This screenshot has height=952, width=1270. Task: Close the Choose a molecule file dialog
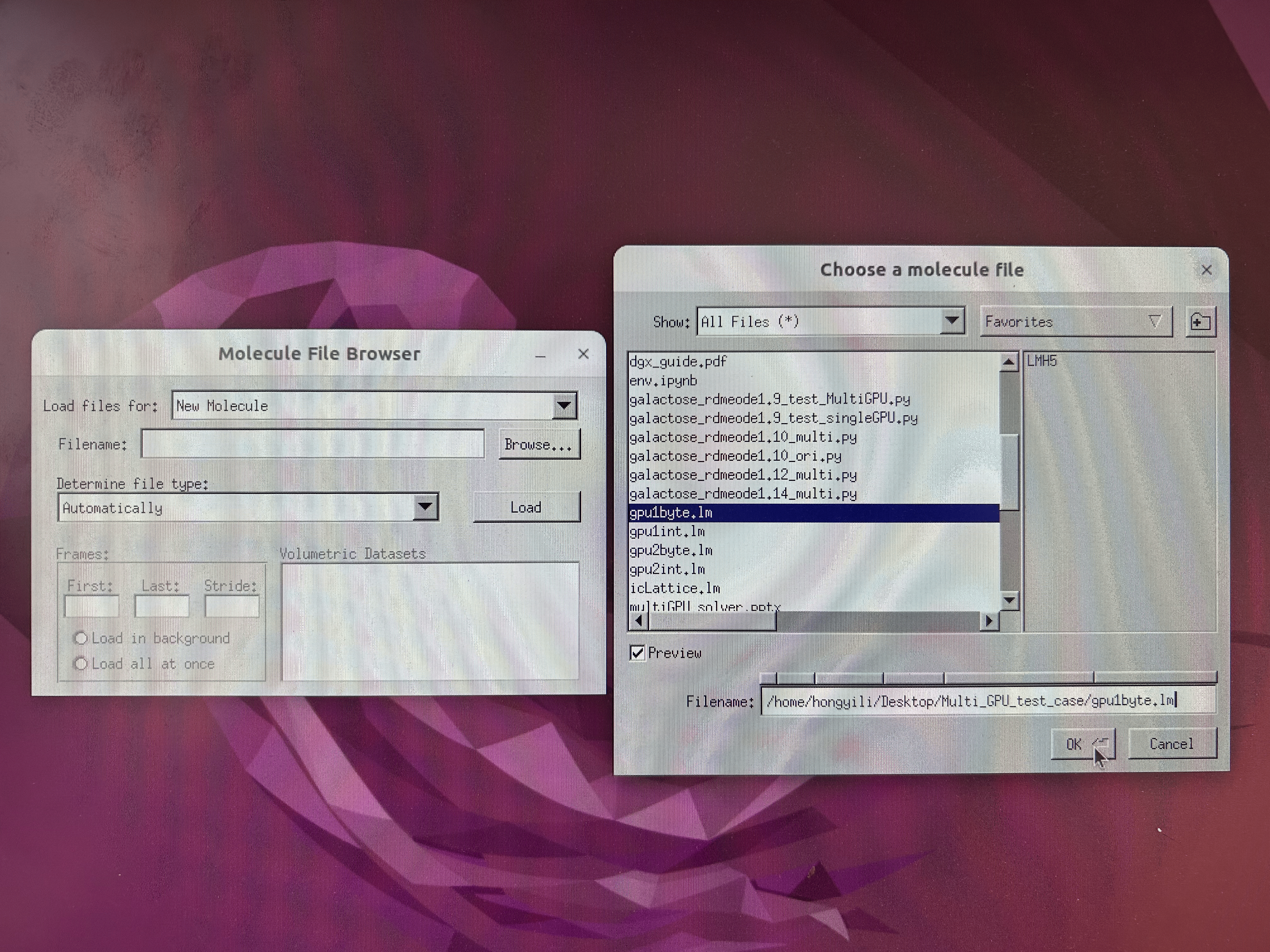click(x=1206, y=270)
